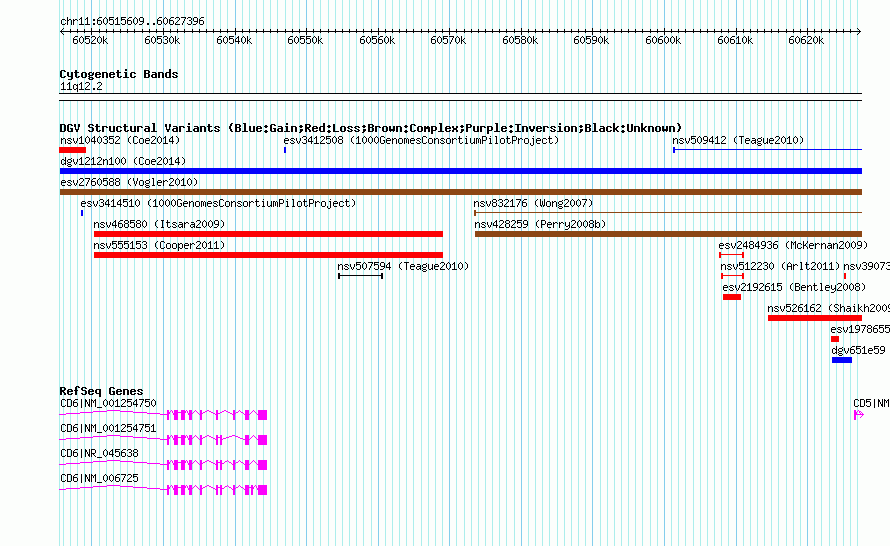
Task: Open the nsv507594 (Teague2010) label
Action: (403, 266)
